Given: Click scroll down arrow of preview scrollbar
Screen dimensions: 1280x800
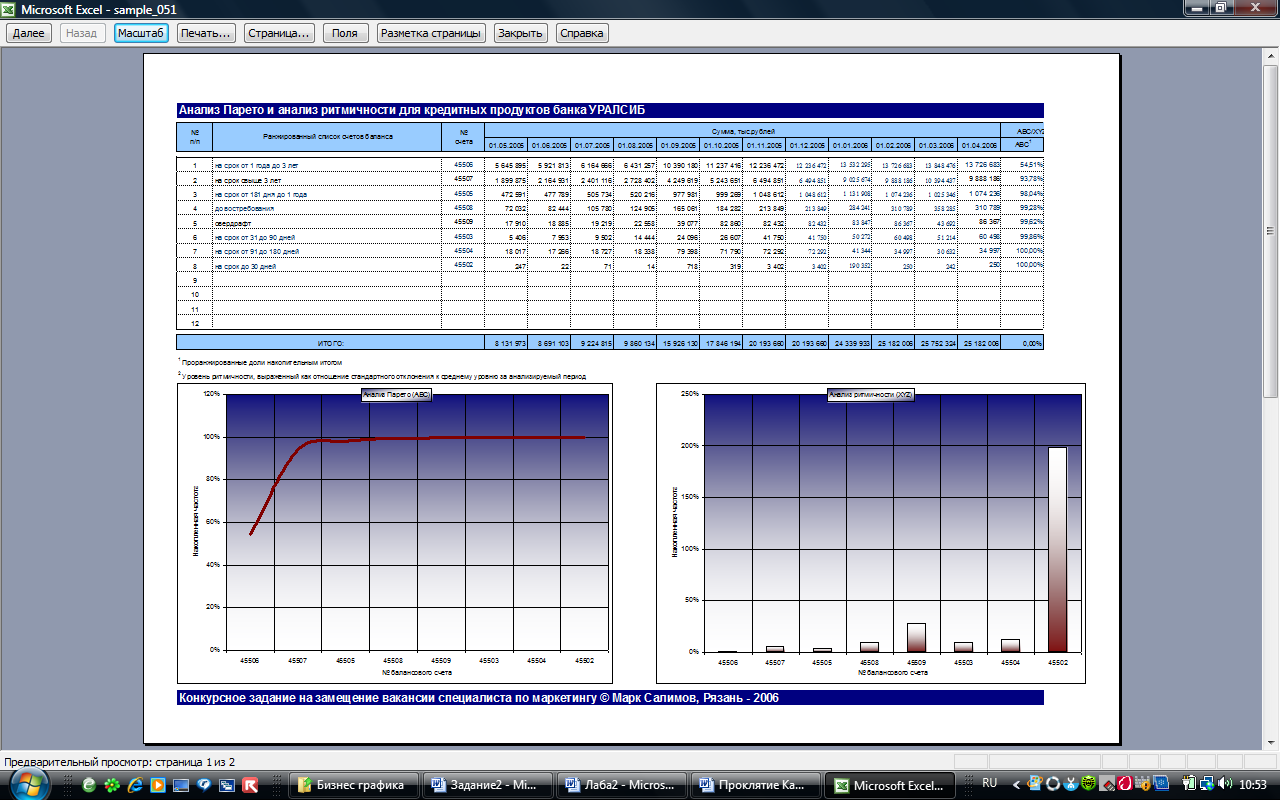Looking at the screenshot, I should pos(1271,744).
